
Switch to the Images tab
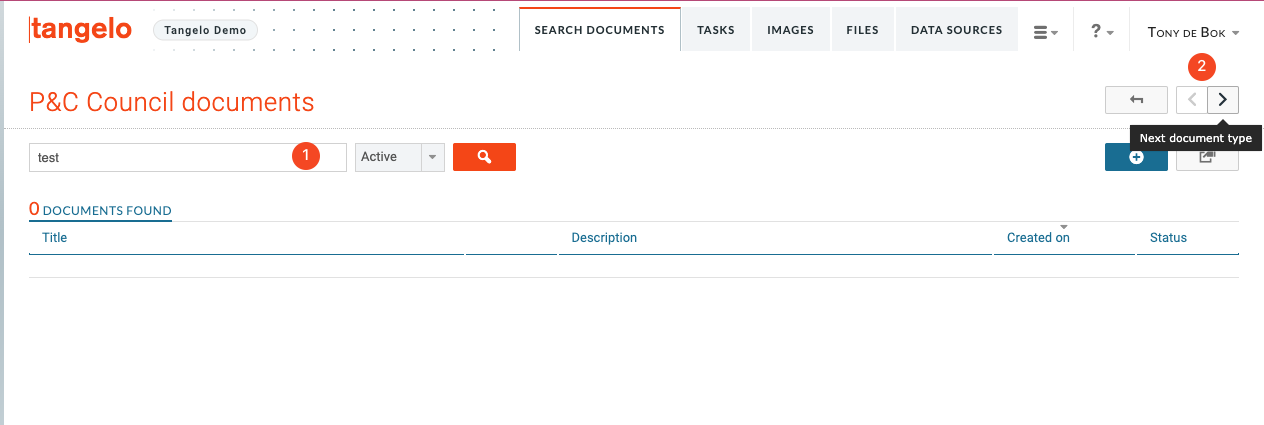coord(790,30)
